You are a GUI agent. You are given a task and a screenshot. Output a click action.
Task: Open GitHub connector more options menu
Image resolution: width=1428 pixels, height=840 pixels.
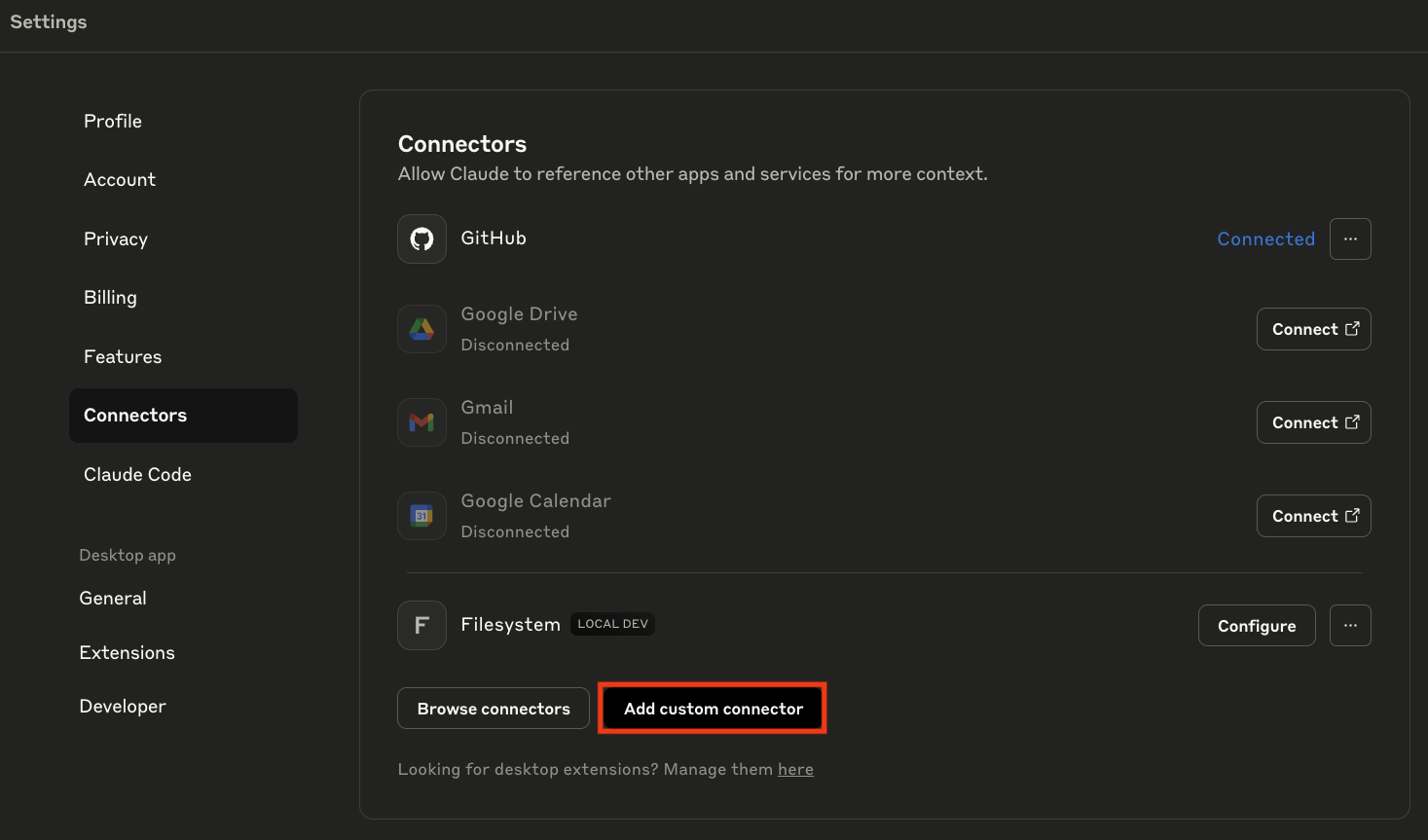[1350, 238]
